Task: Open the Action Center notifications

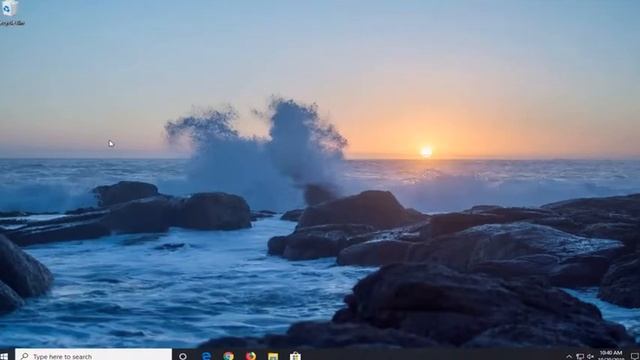Action: 634,357
